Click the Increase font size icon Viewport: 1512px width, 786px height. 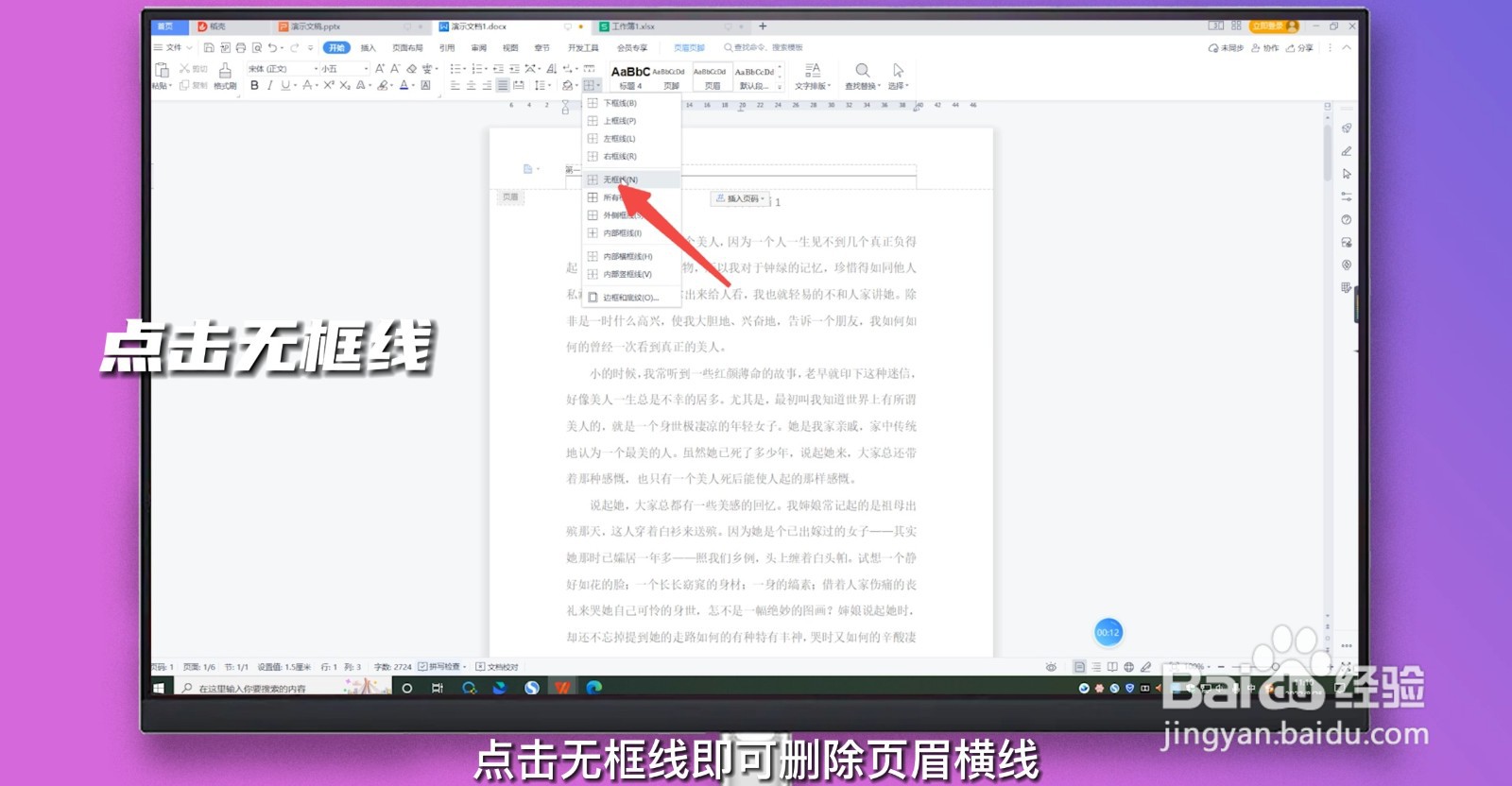pos(379,68)
